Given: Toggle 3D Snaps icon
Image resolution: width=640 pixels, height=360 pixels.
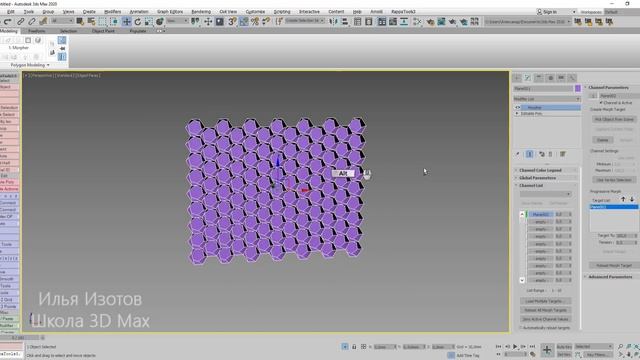Looking at the screenshot, I should click(232, 22).
